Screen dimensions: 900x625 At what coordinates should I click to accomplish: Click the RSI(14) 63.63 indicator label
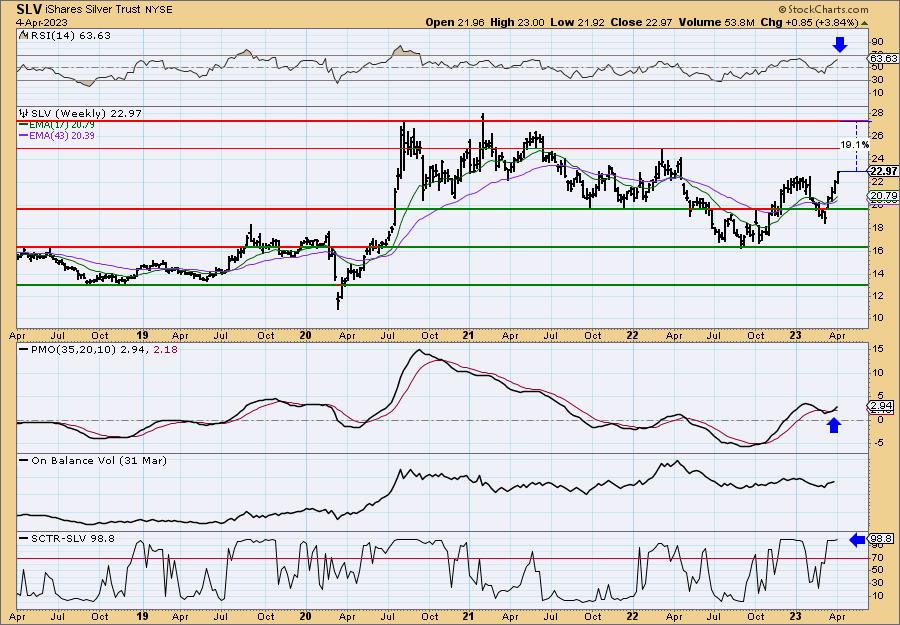coord(69,36)
